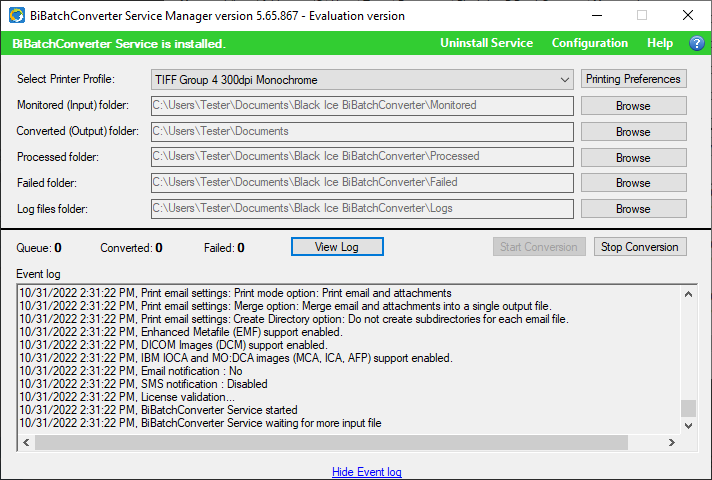Click the event log horizontal scrollbar thumb
Viewport: 712px width, 480px height.
coord(331,442)
